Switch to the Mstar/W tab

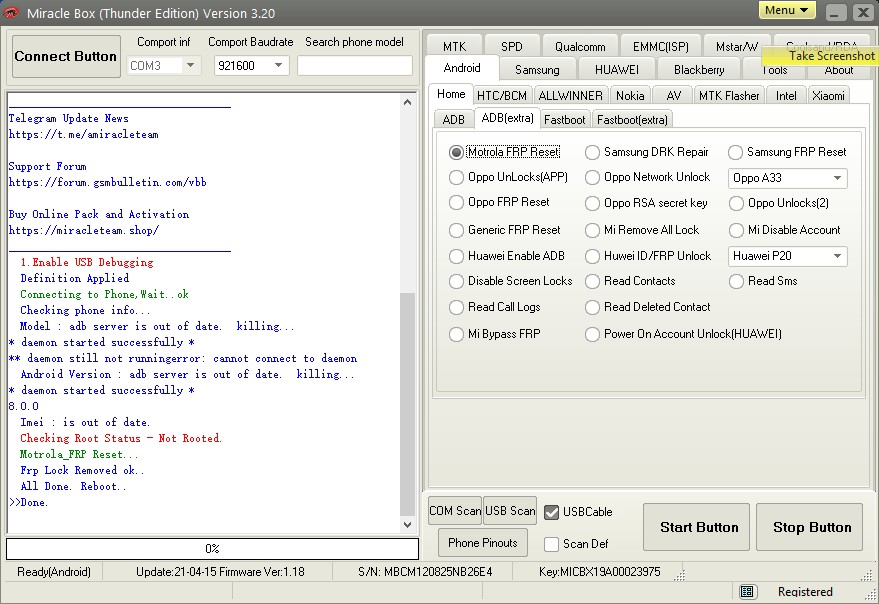[737, 46]
